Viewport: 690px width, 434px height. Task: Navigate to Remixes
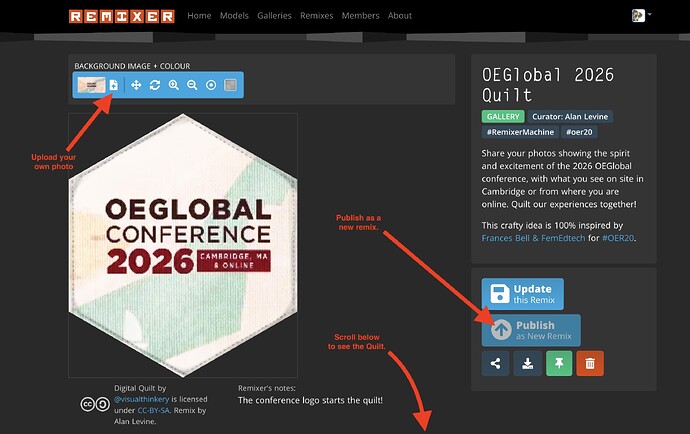click(x=316, y=16)
